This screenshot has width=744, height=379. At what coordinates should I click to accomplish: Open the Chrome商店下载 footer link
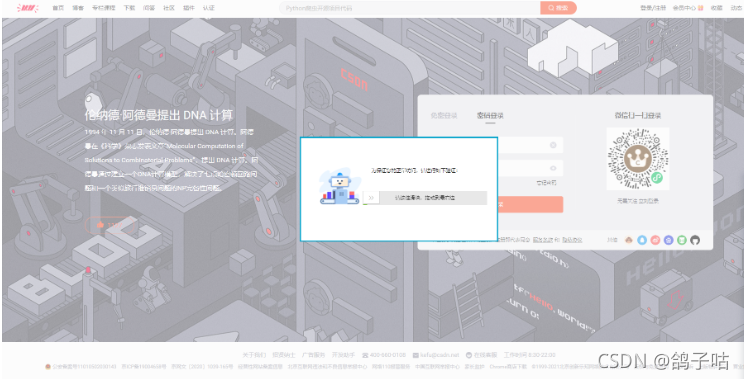coord(508,367)
